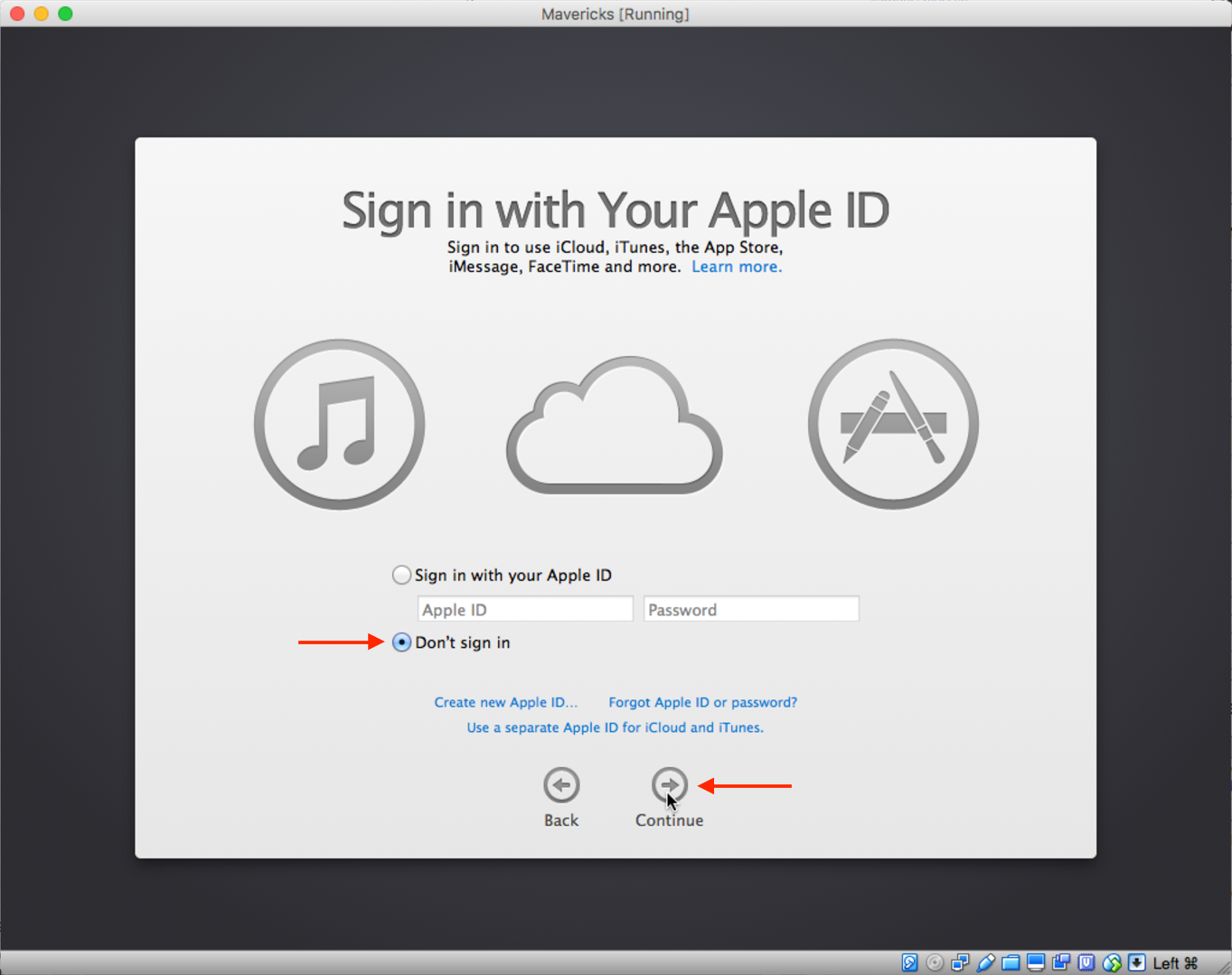Click the Continue arrow icon
Screen dimensions: 1232x975
[669, 784]
